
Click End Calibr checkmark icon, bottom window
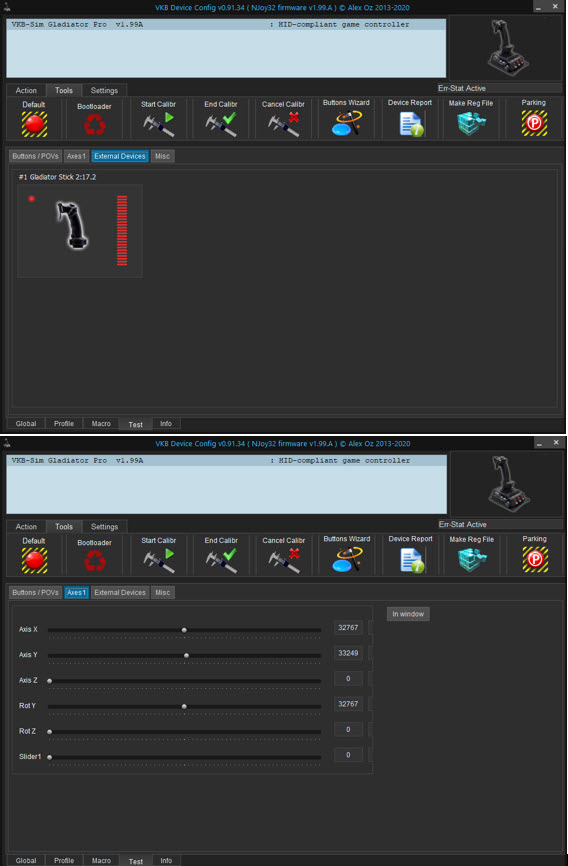coord(221,561)
